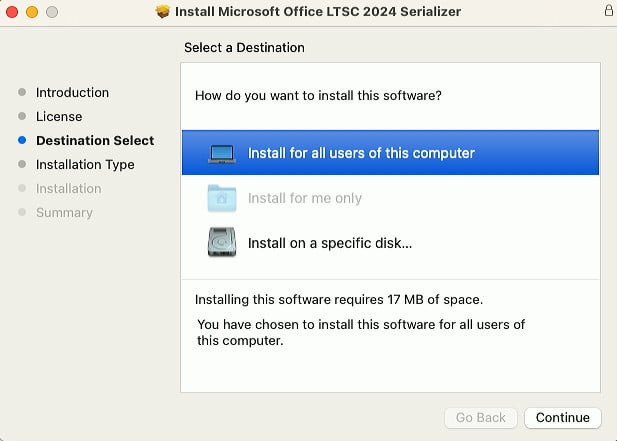This screenshot has height=441, width=617.
Task: Close the installer window
Action: pos(12,12)
